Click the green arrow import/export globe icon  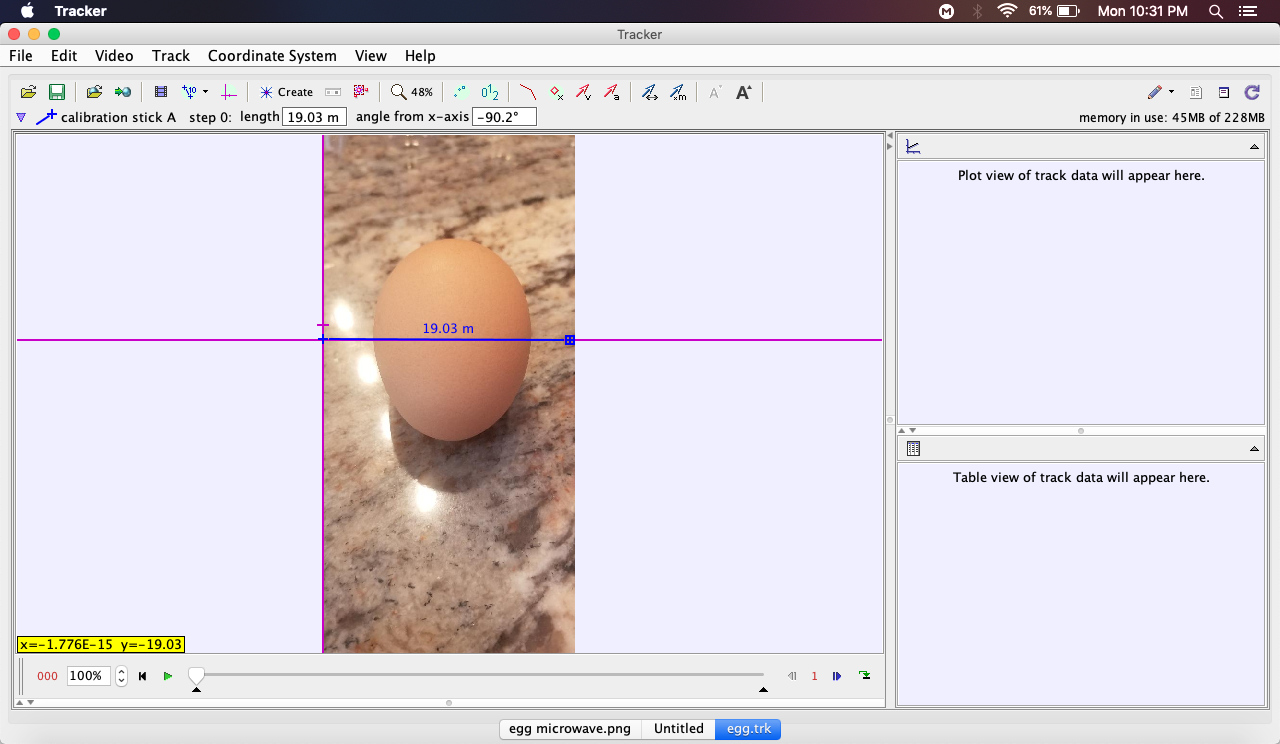[x=123, y=92]
